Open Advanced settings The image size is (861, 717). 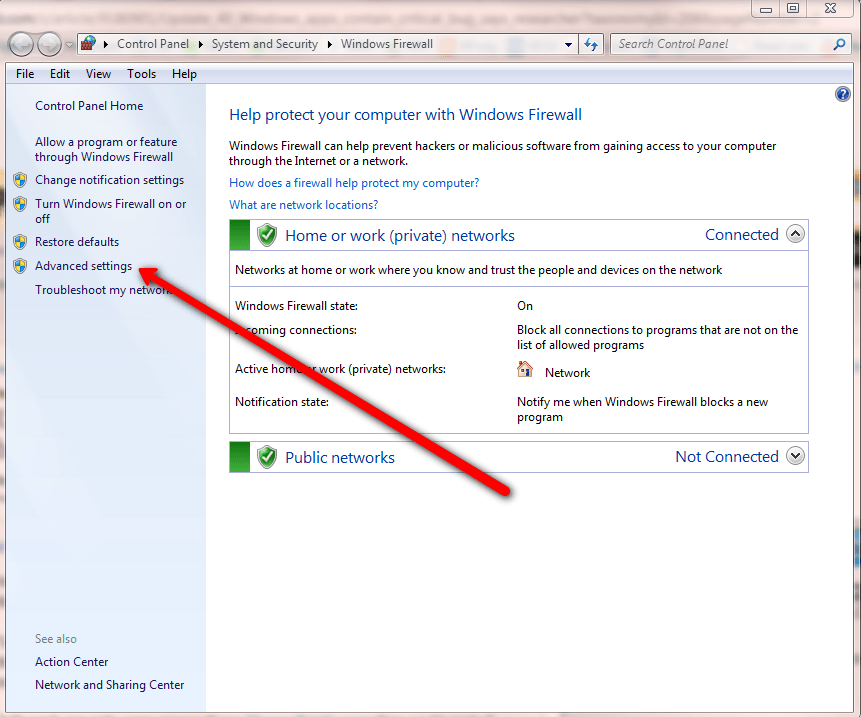click(x=83, y=266)
